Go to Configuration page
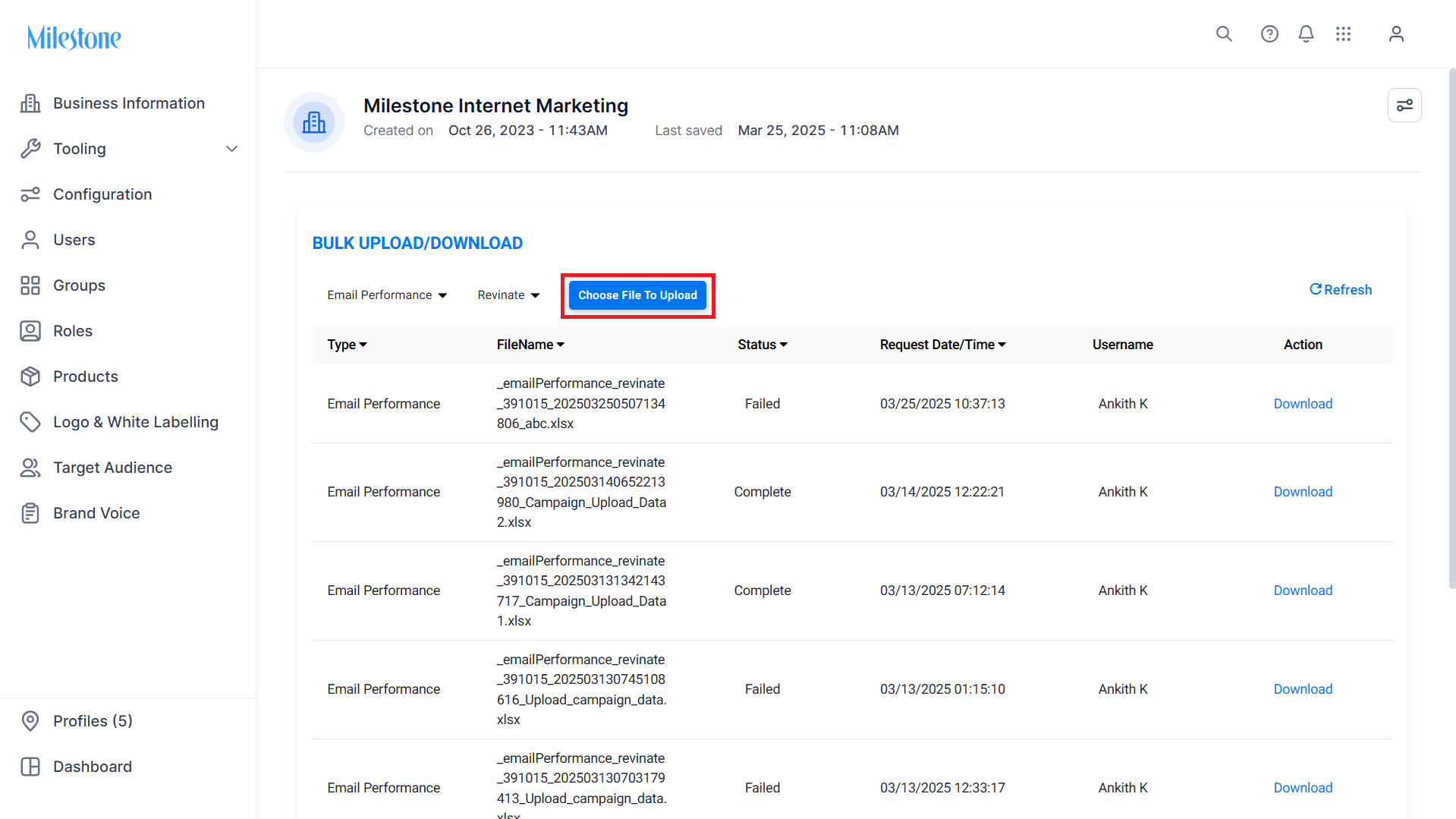Viewport: 1456px width, 819px height. coord(102,194)
